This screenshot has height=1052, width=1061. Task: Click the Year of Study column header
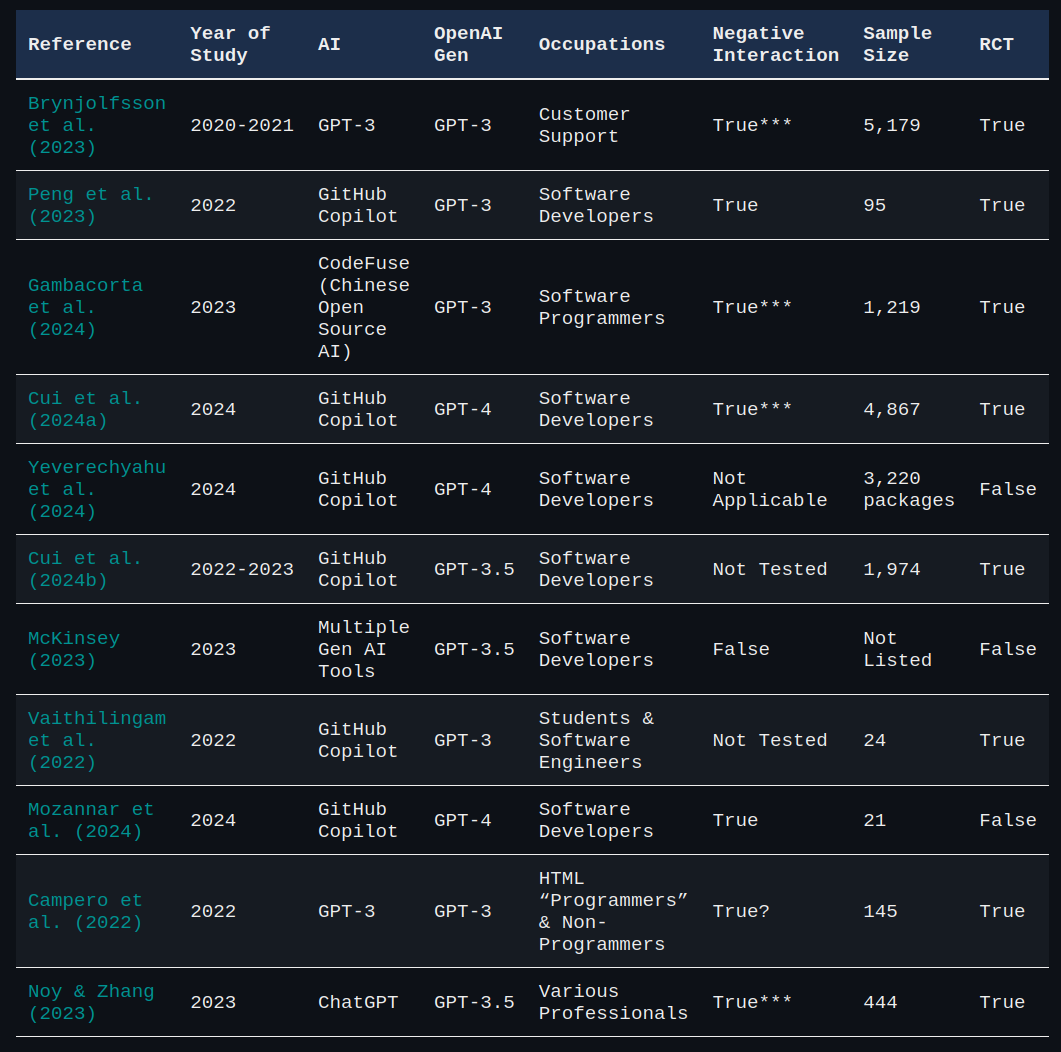click(x=230, y=44)
